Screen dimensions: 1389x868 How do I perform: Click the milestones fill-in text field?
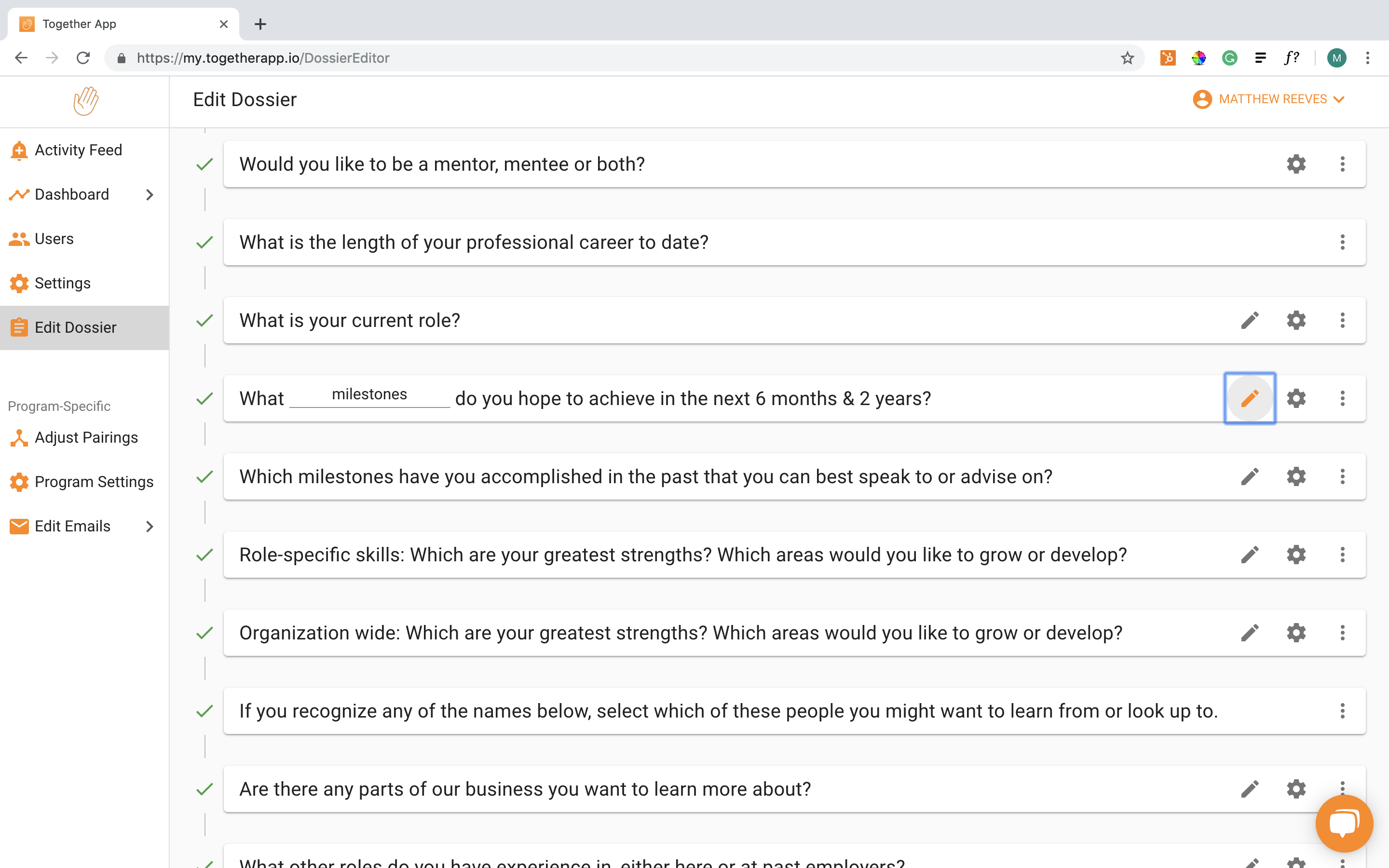coord(369,395)
